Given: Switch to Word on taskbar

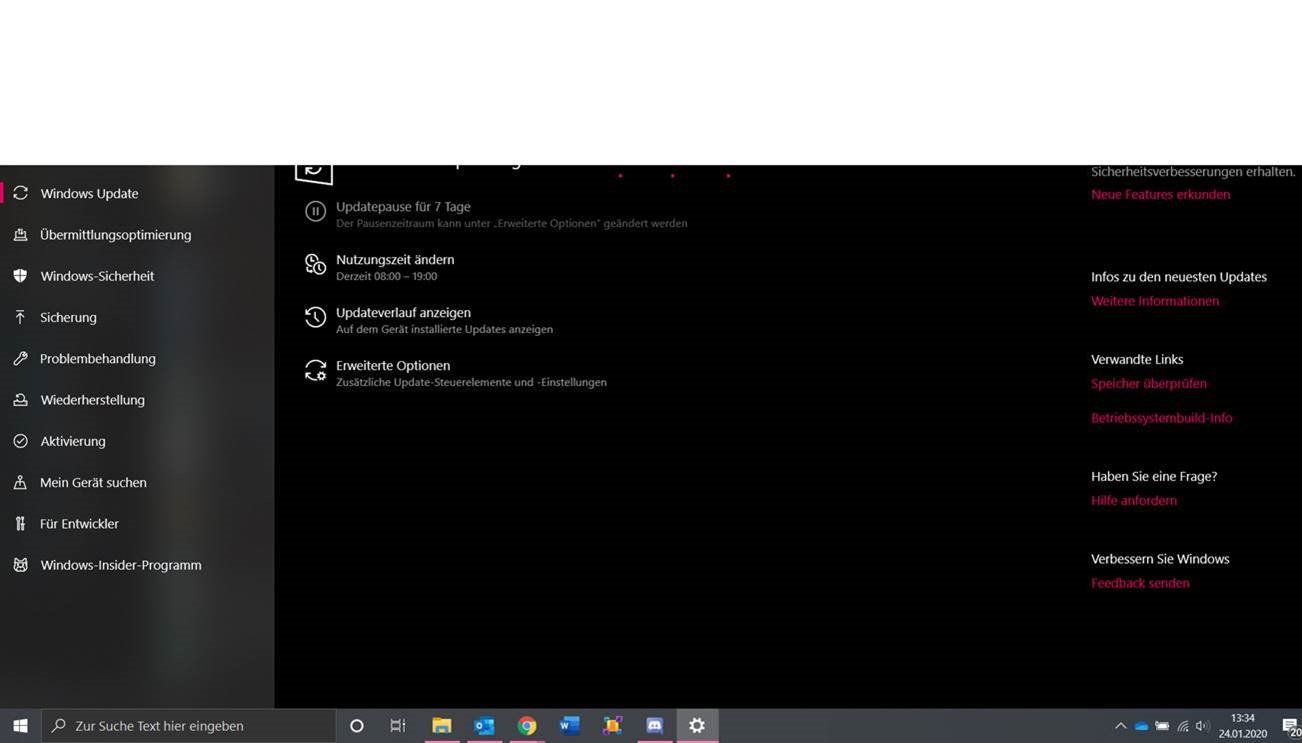Looking at the screenshot, I should [570, 726].
